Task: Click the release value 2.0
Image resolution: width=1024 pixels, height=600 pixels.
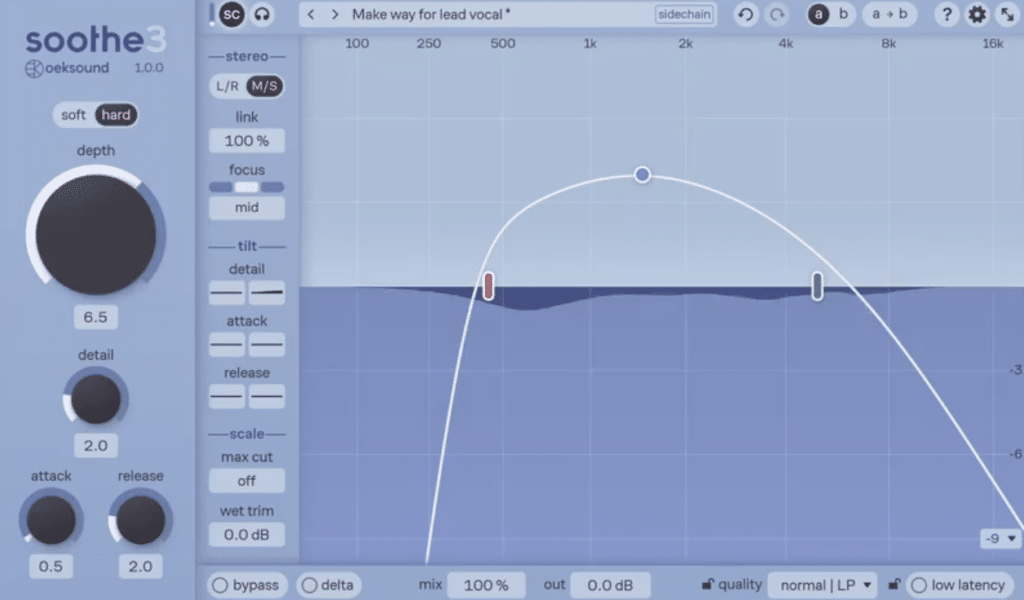Action: [x=140, y=566]
